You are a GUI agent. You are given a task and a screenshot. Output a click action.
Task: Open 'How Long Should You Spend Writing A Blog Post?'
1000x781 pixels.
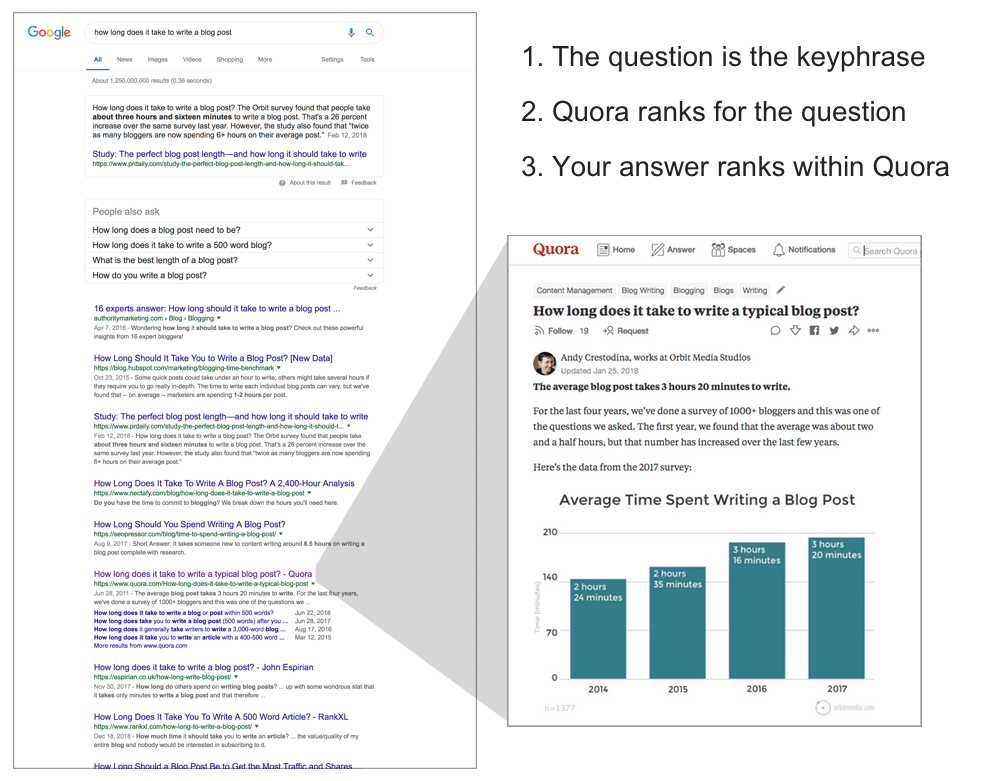(189, 524)
